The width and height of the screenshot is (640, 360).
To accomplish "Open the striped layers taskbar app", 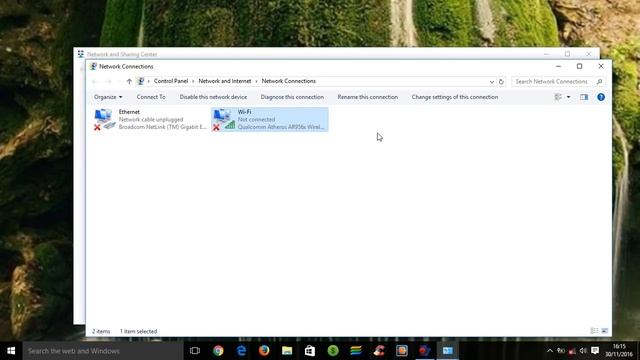I will pos(356,351).
